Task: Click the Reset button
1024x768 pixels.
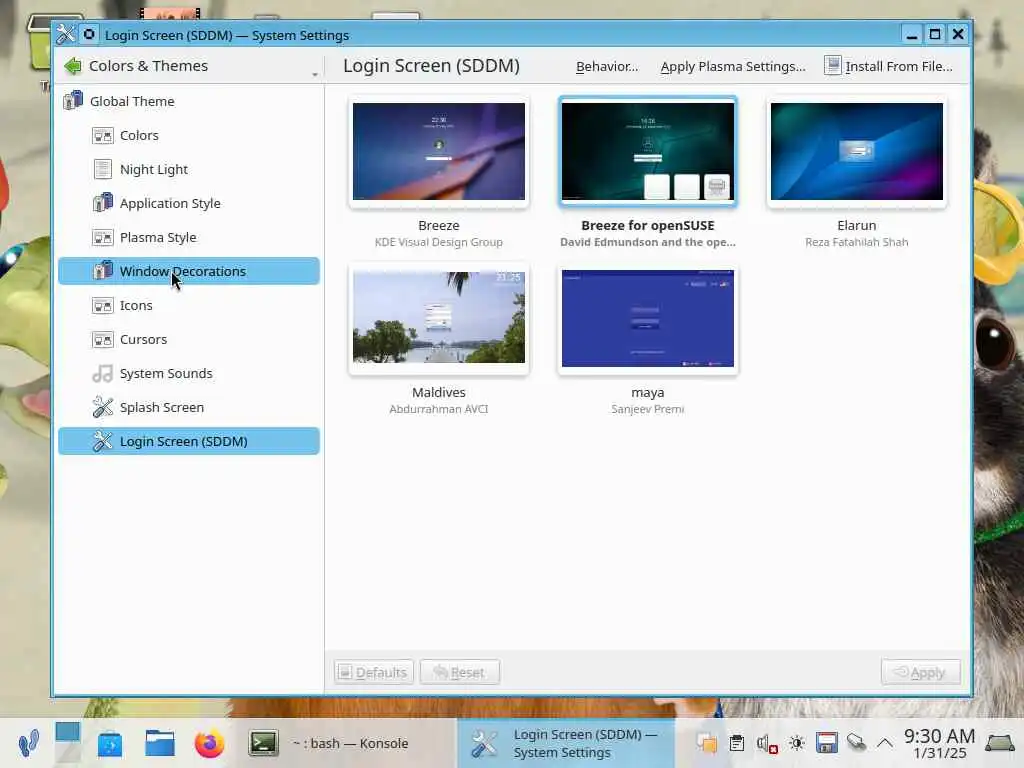Action: pos(460,672)
